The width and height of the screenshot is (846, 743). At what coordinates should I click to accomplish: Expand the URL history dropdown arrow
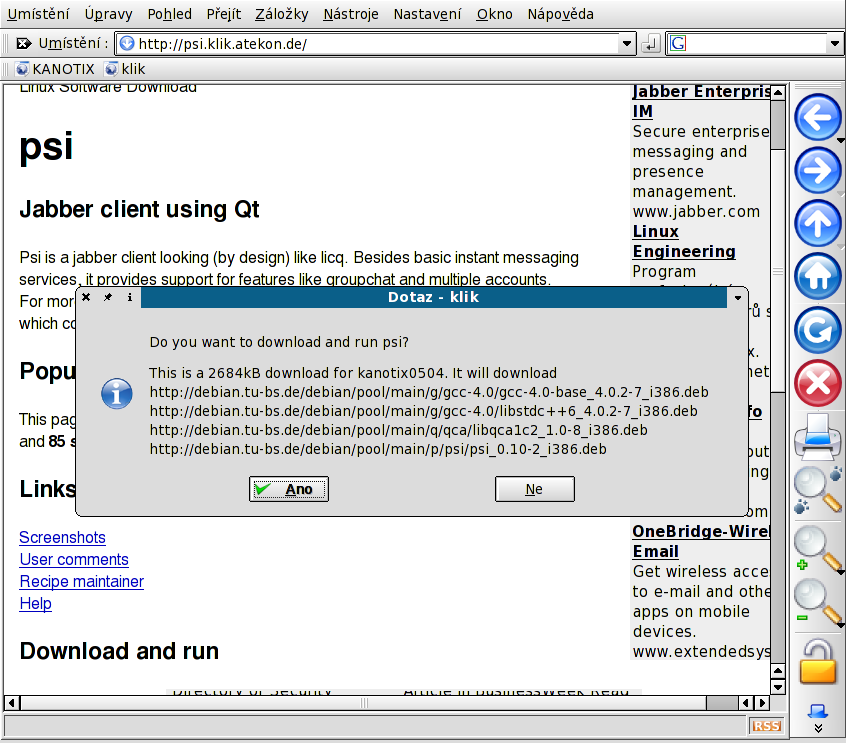point(626,44)
